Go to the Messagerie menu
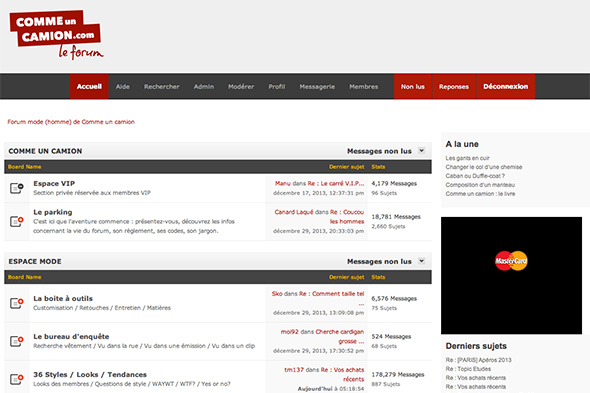Image resolution: width=590 pixels, height=393 pixels. coord(317,87)
